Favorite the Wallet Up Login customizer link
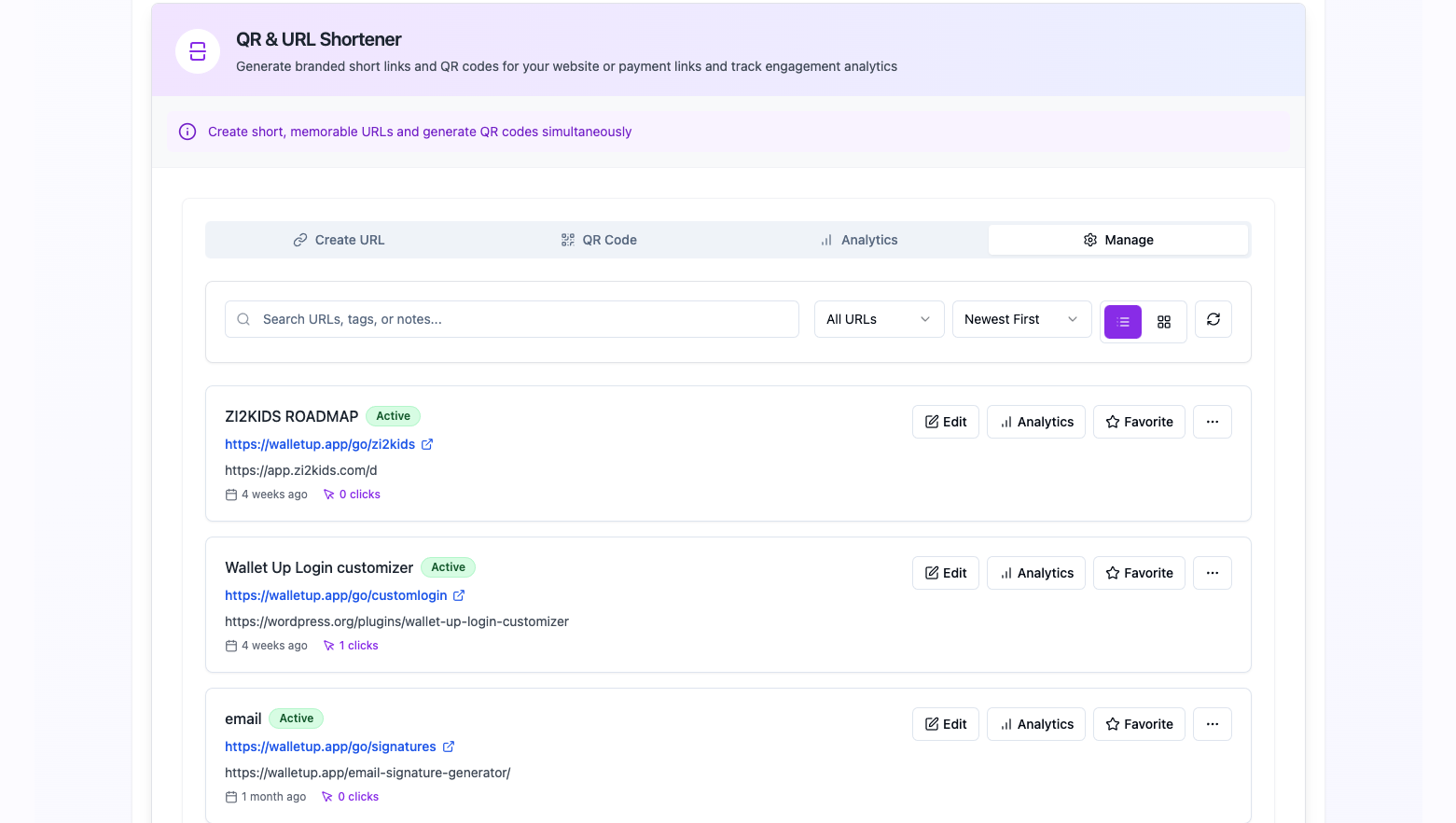This screenshot has height=823, width=1456. [1139, 572]
